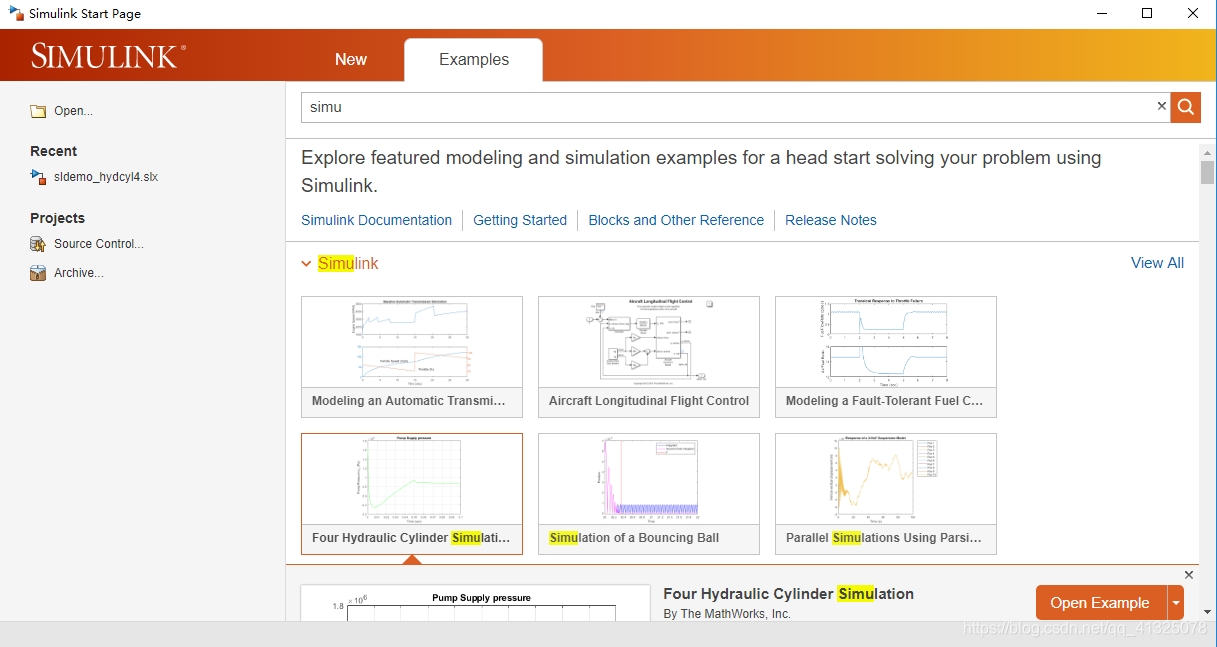Open recent file sldemo_hydcyl4.slx
The width and height of the screenshot is (1217, 647).
click(106, 177)
